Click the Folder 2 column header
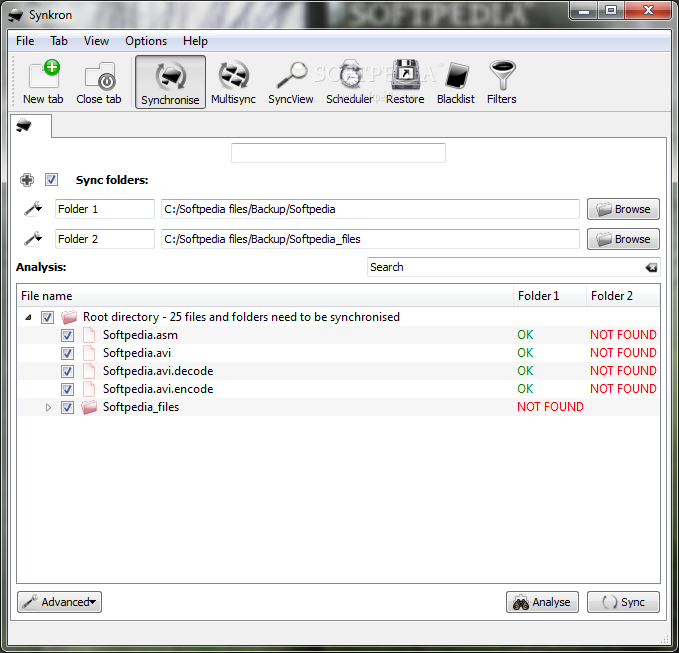Screen dimensions: 679x653 point(623,296)
